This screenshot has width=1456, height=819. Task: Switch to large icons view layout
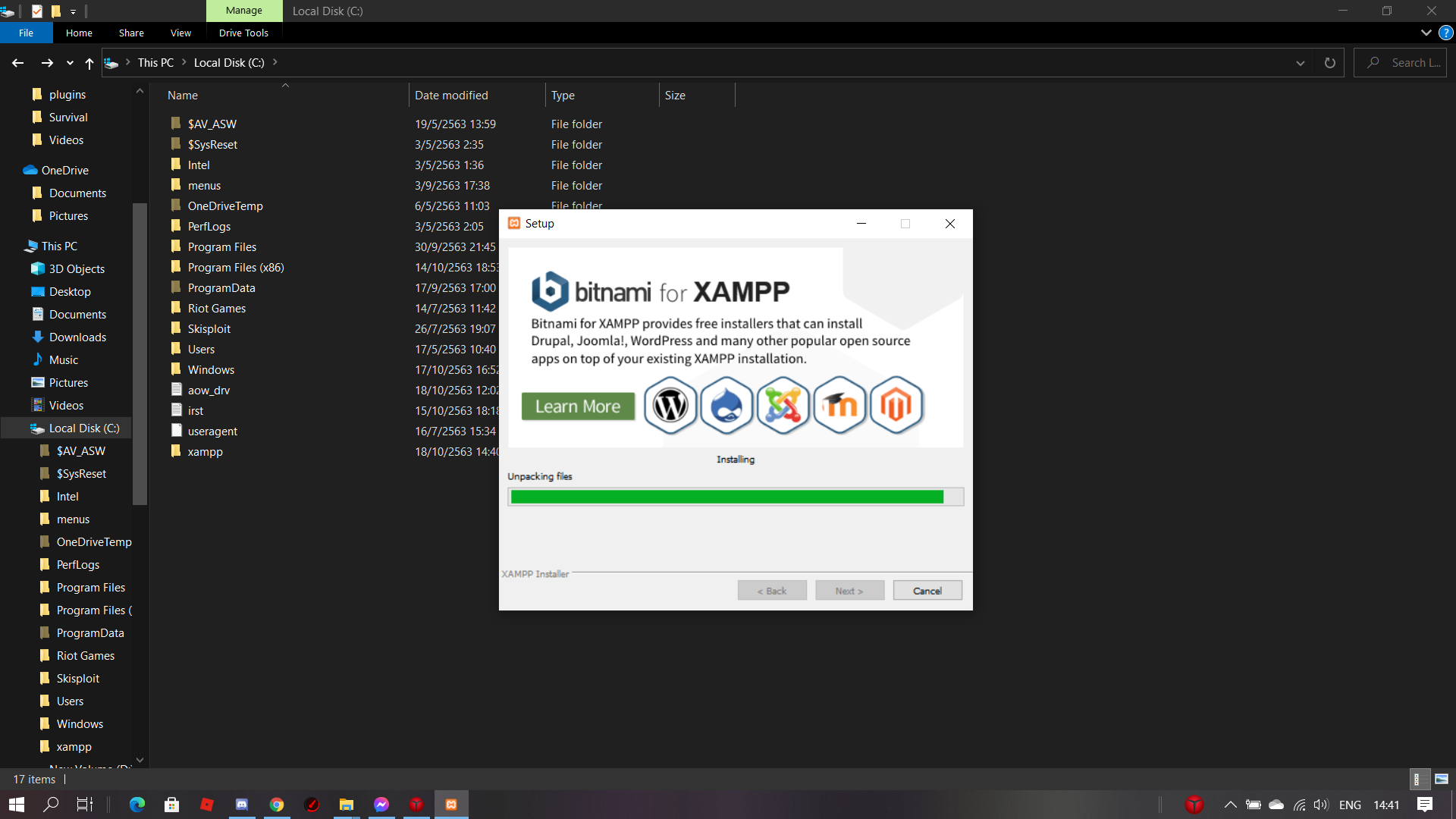tap(1442, 779)
